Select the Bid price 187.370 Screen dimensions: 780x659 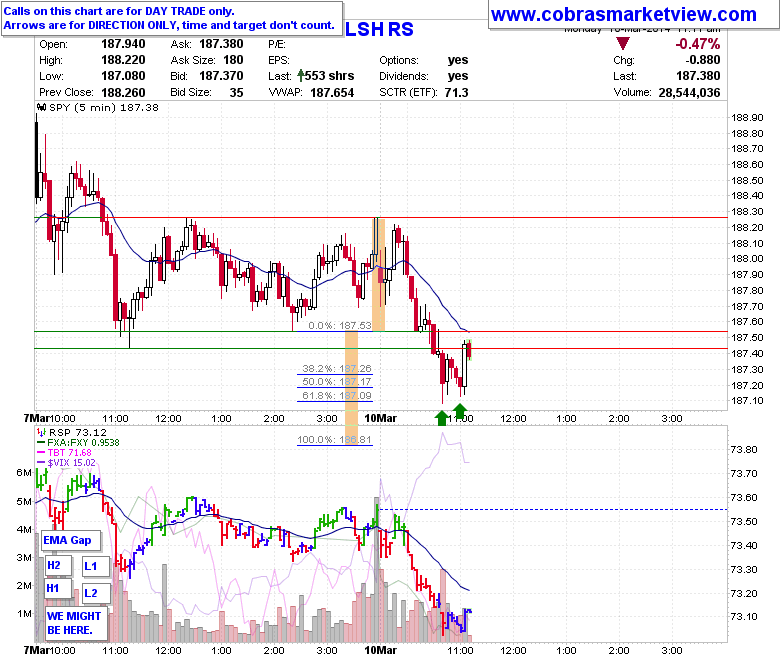click(x=221, y=76)
